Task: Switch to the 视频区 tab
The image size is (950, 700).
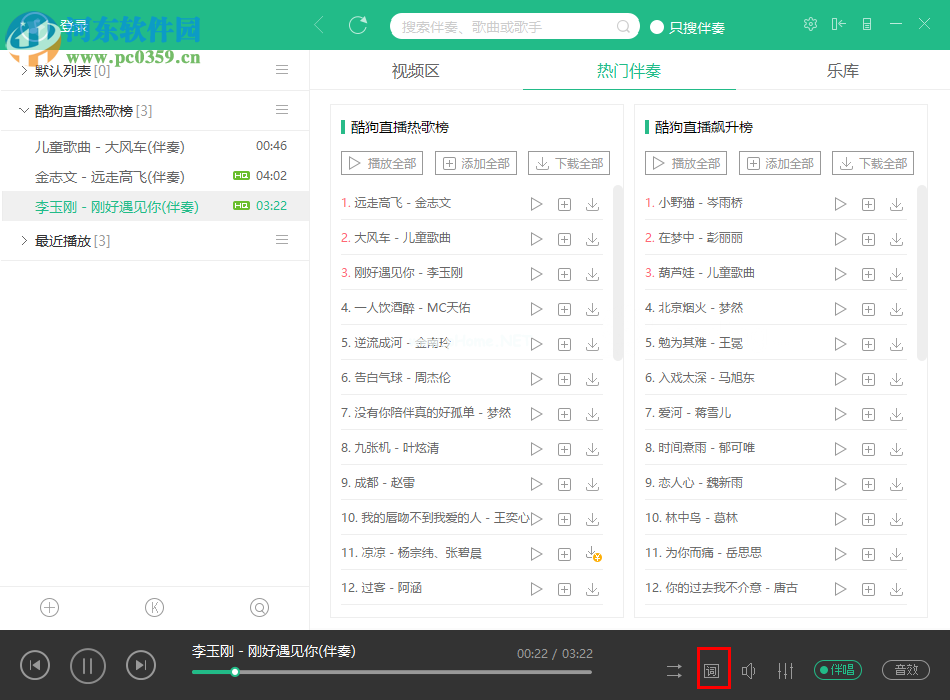Action: [415, 71]
